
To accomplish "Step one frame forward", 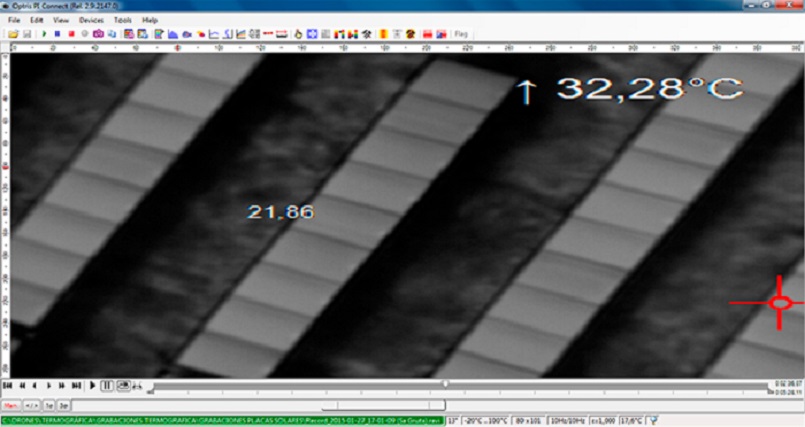I will (x=49, y=385).
